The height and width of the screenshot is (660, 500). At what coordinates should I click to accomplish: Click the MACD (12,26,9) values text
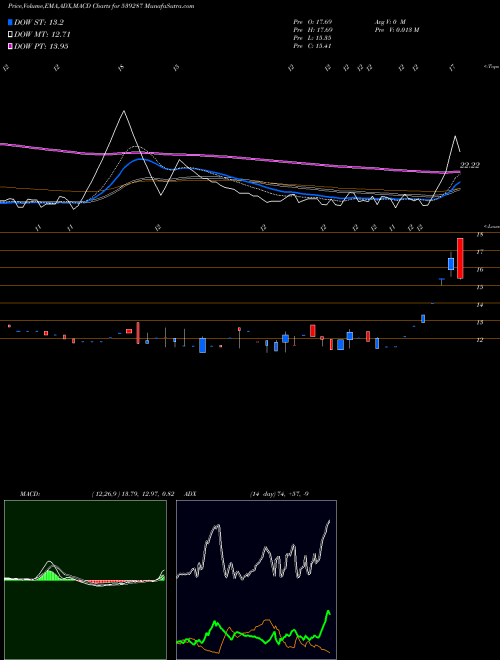click(133, 494)
